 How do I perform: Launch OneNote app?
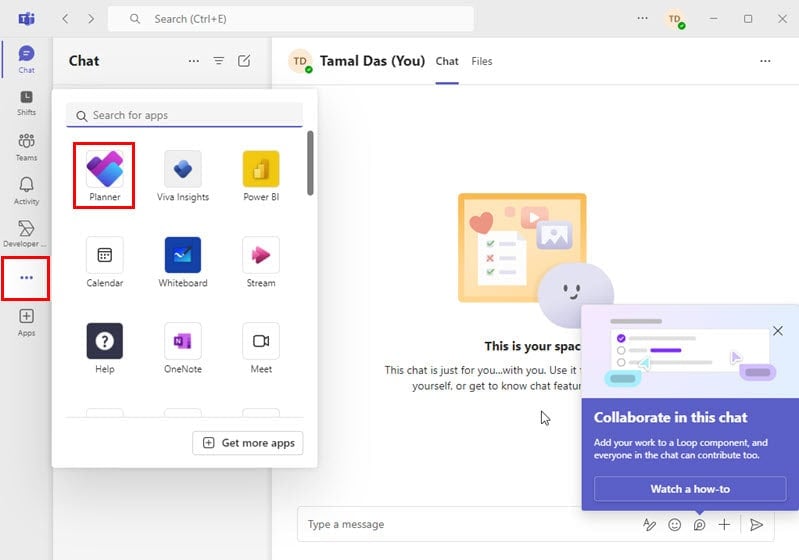tap(182, 348)
